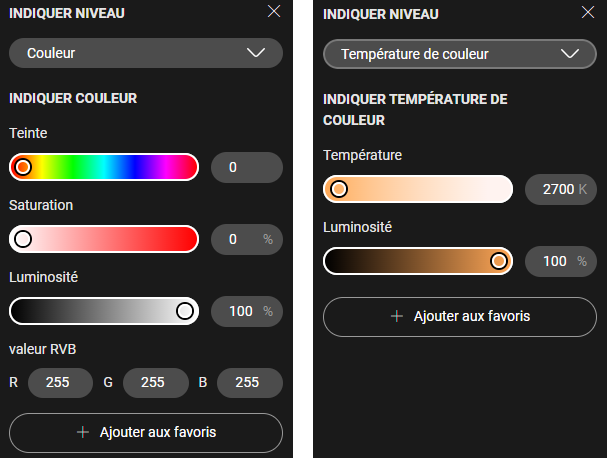Close the left Indiquer Niveau panel

[275, 12]
